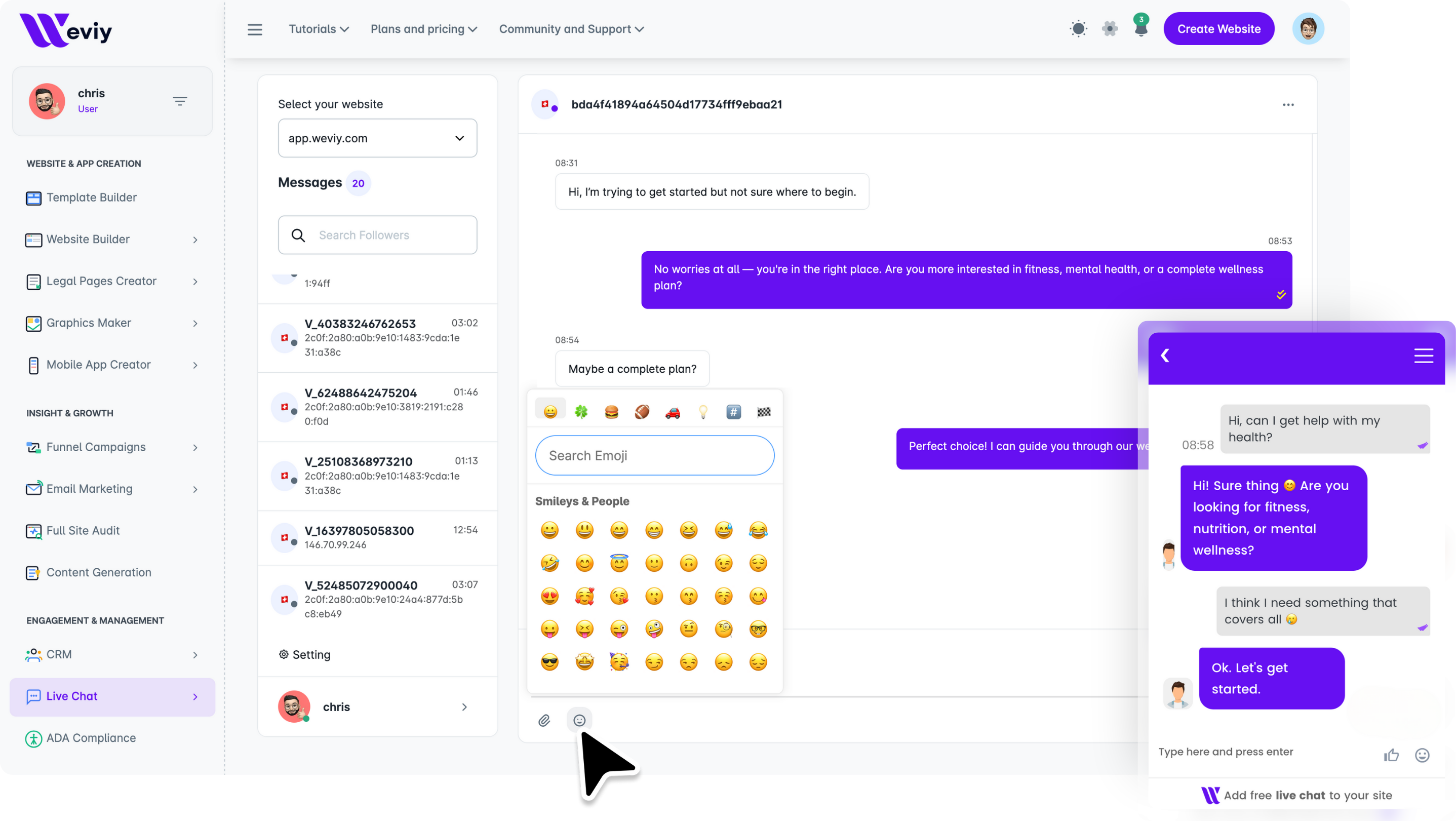Viewport: 1456px width, 823px height.
Task: Open the chat widget hamburger menu
Action: (x=1423, y=356)
